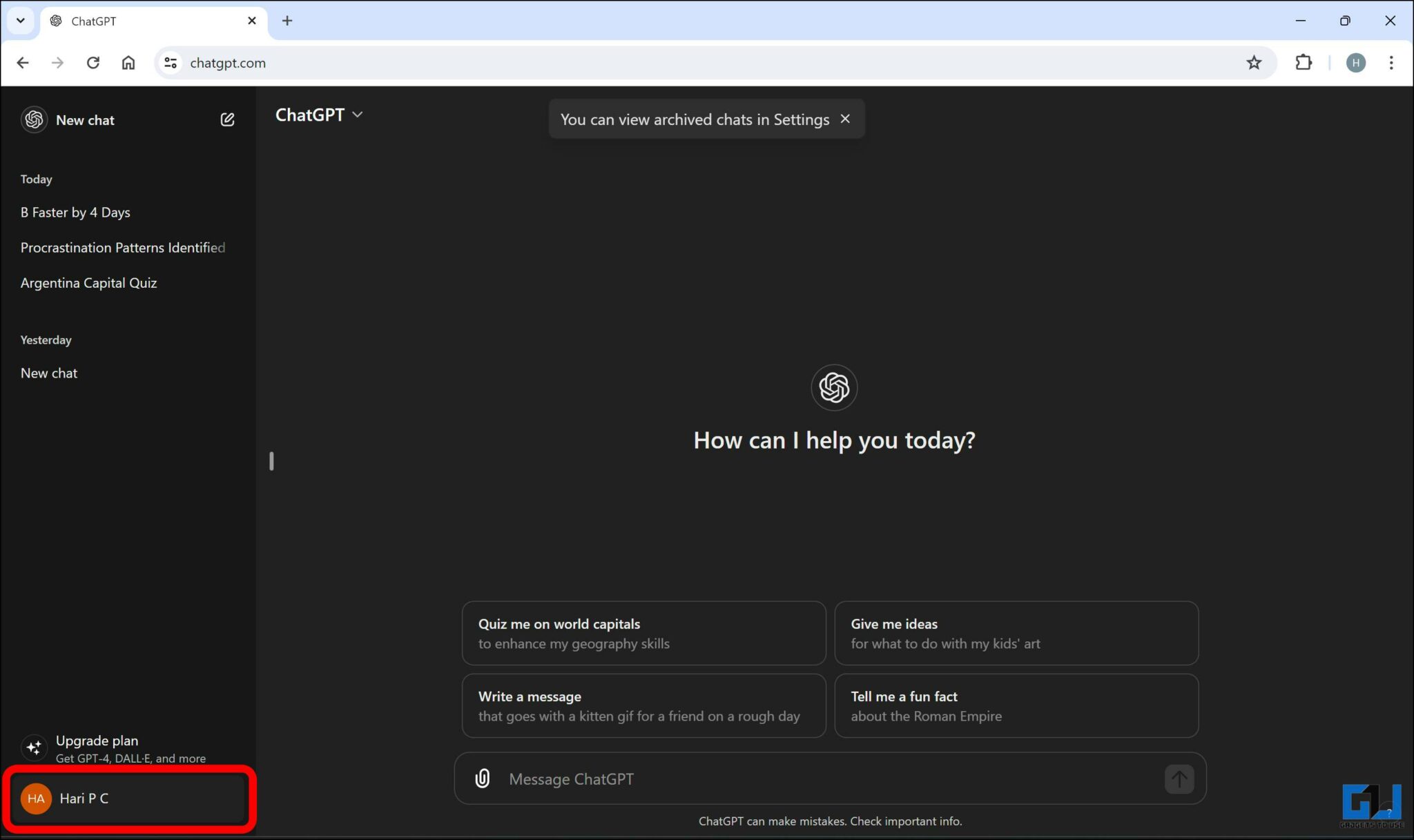
Task: Bookmark this page with the star icon
Action: (x=1255, y=62)
